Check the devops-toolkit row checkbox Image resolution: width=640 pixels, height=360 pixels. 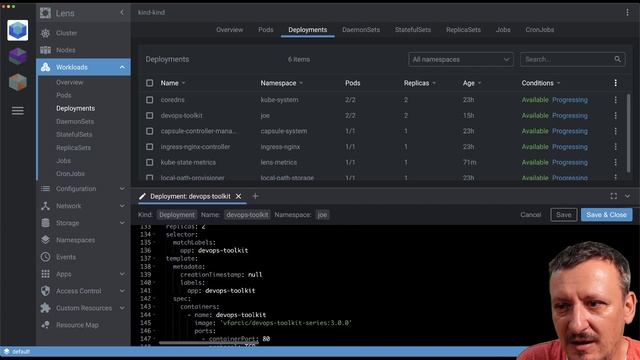tap(150, 116)
